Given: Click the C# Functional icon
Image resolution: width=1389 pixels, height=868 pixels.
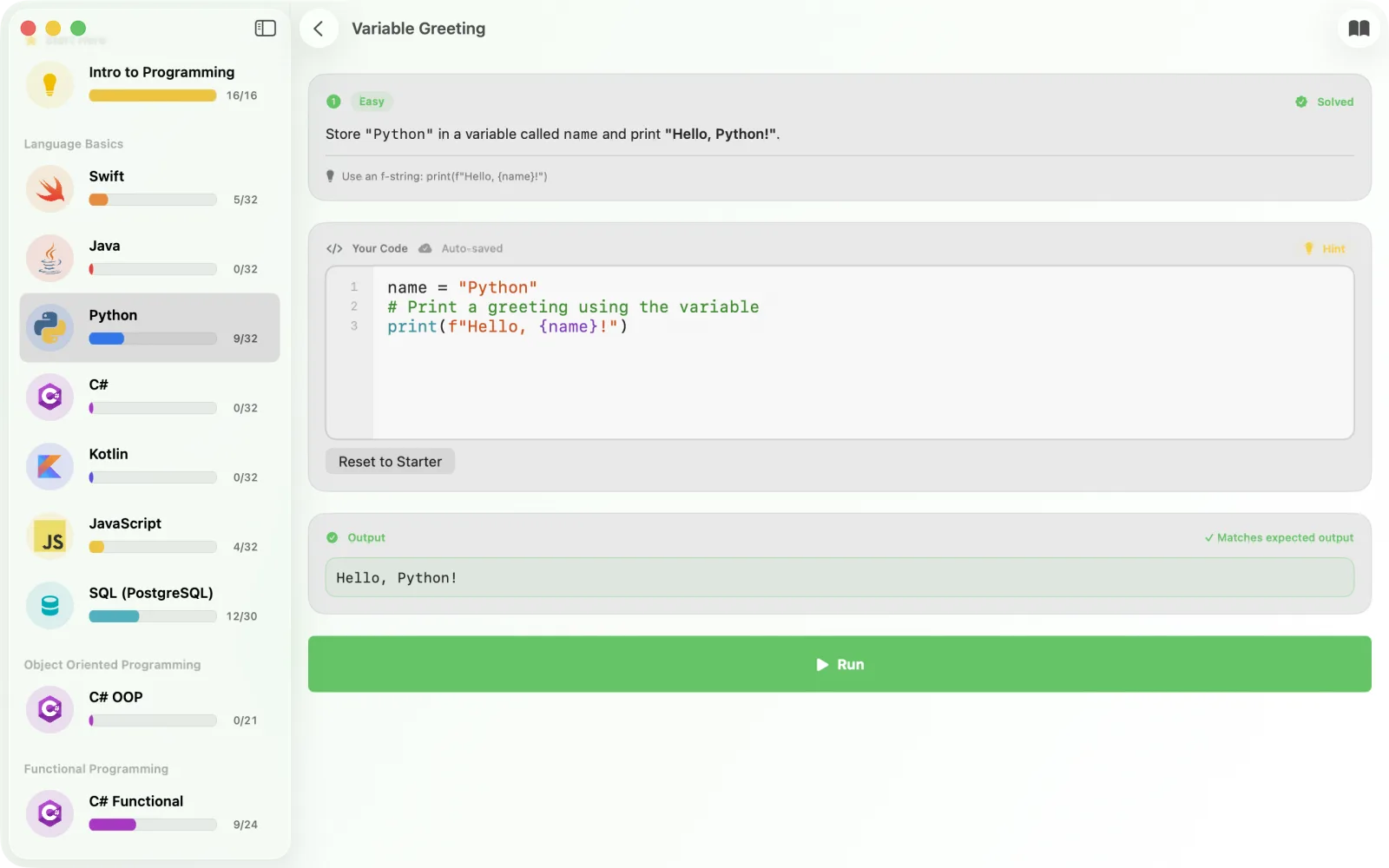Looking at the screenshot, I should [49, 813].
